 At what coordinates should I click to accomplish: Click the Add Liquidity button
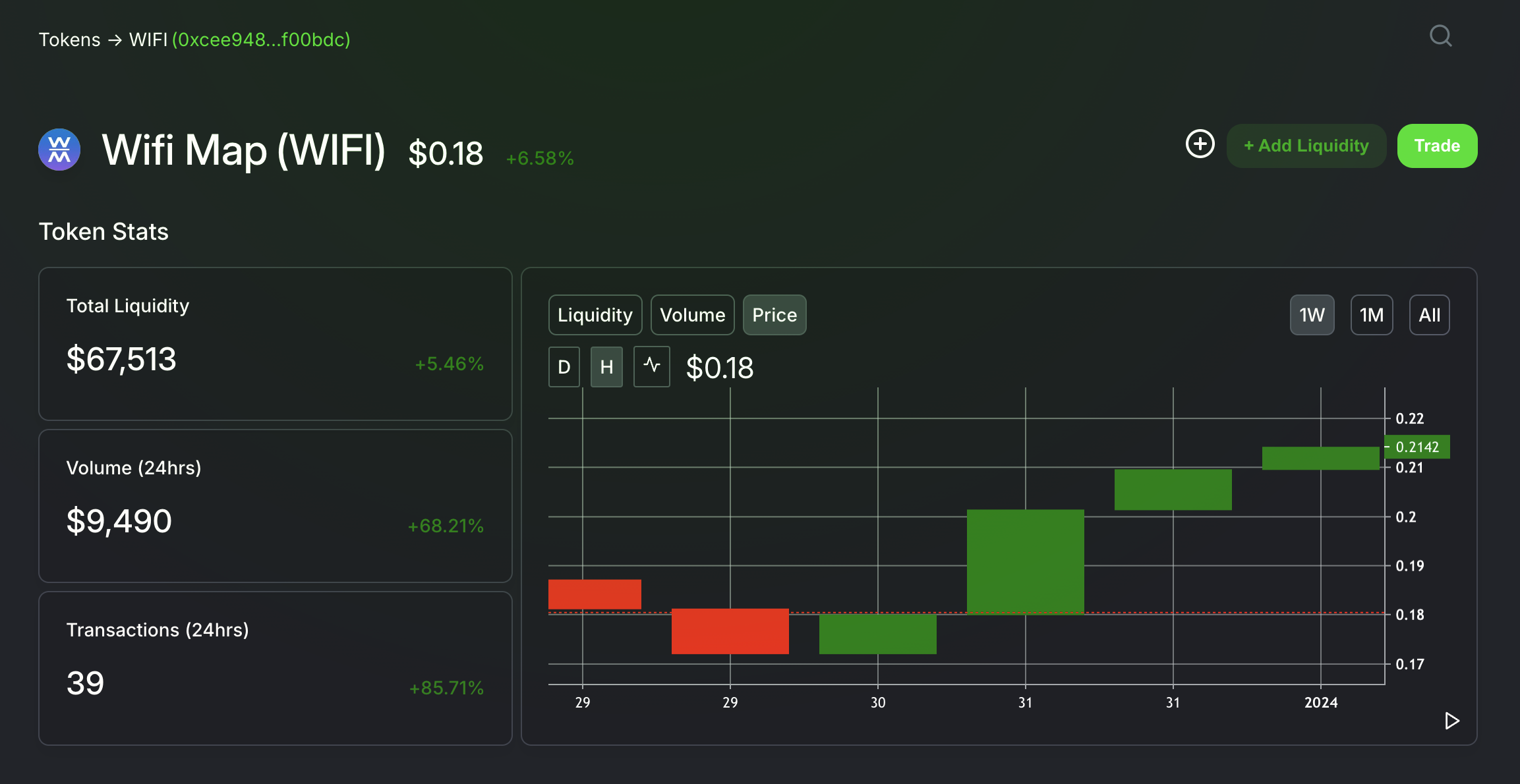1306,146
